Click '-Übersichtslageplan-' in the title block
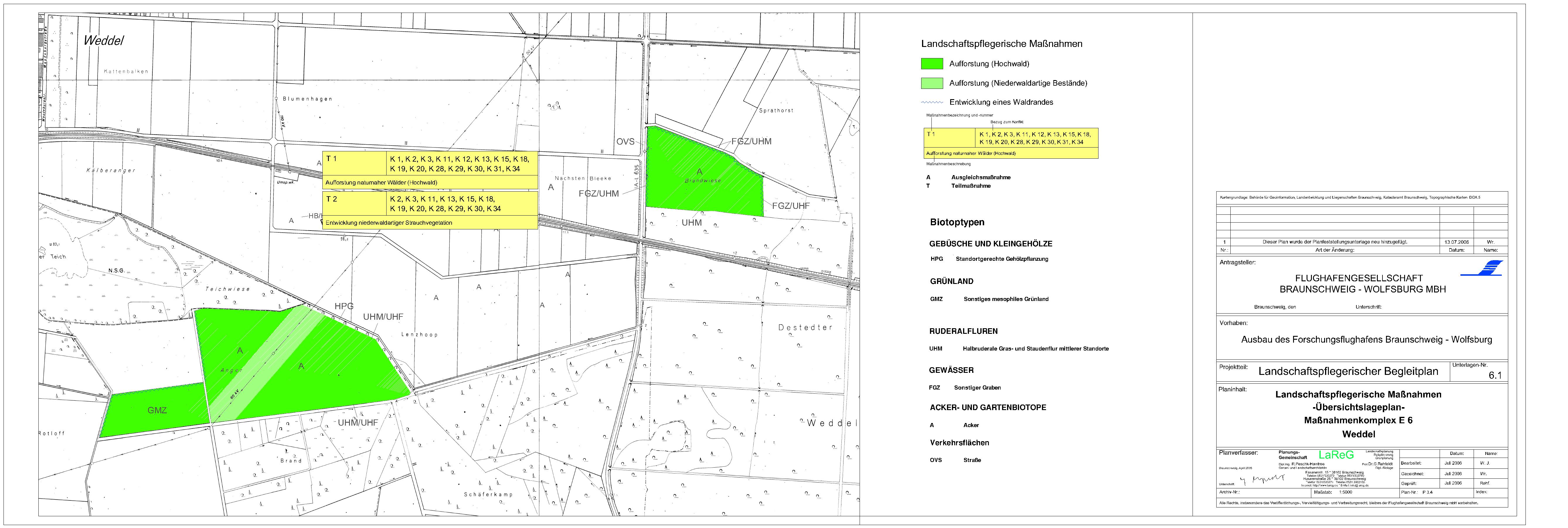 [1359, 407]
